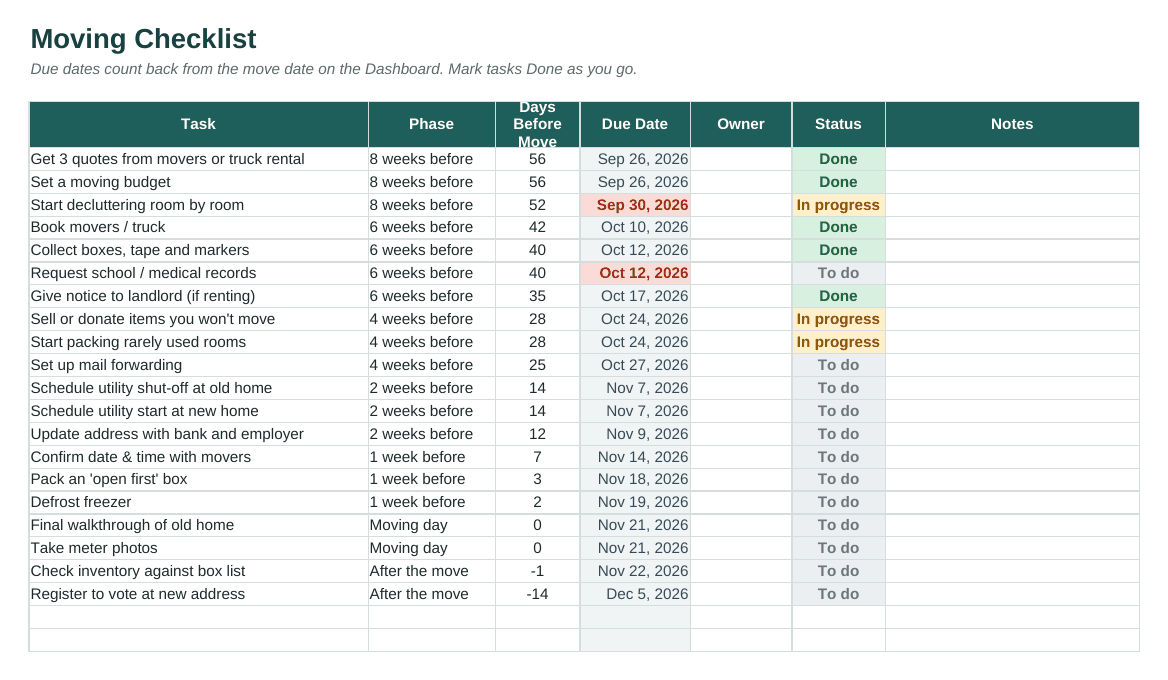
Task: Select 'Get 3 quotes from movers or truck rental' task
Action: click(x=198, y=159)
